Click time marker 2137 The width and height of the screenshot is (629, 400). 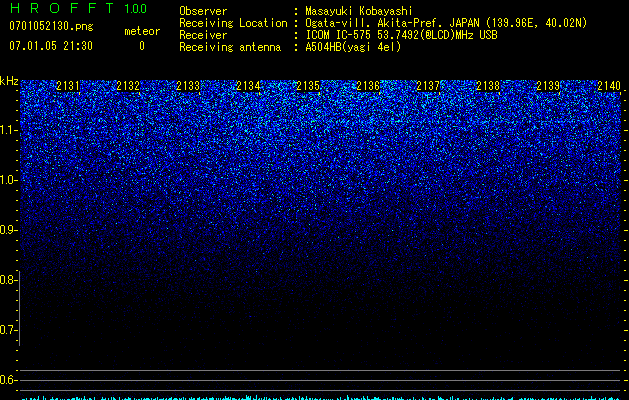pyautogui.click(x=428, y=85)
